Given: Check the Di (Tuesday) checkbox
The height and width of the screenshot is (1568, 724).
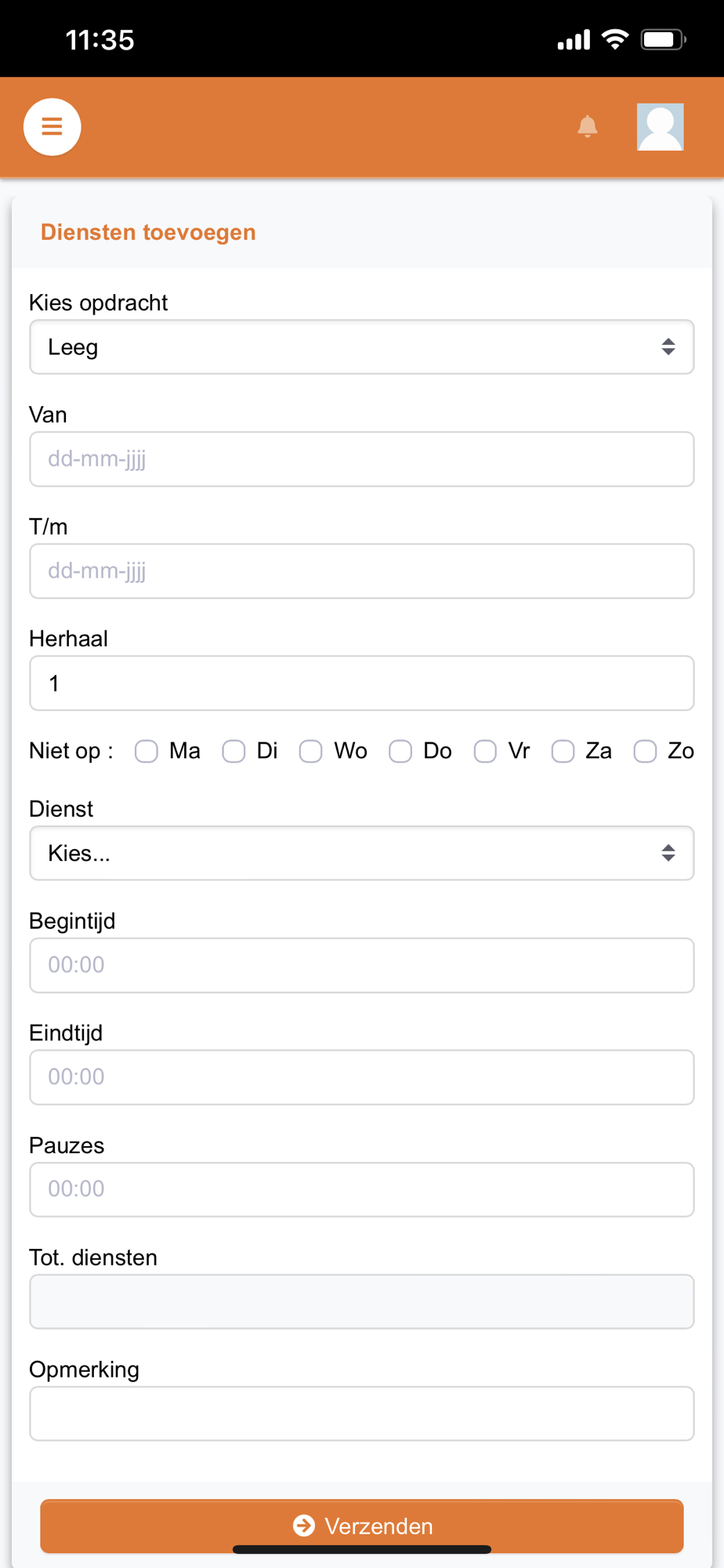Looking at the screenshot, I should tap(233, 751).
